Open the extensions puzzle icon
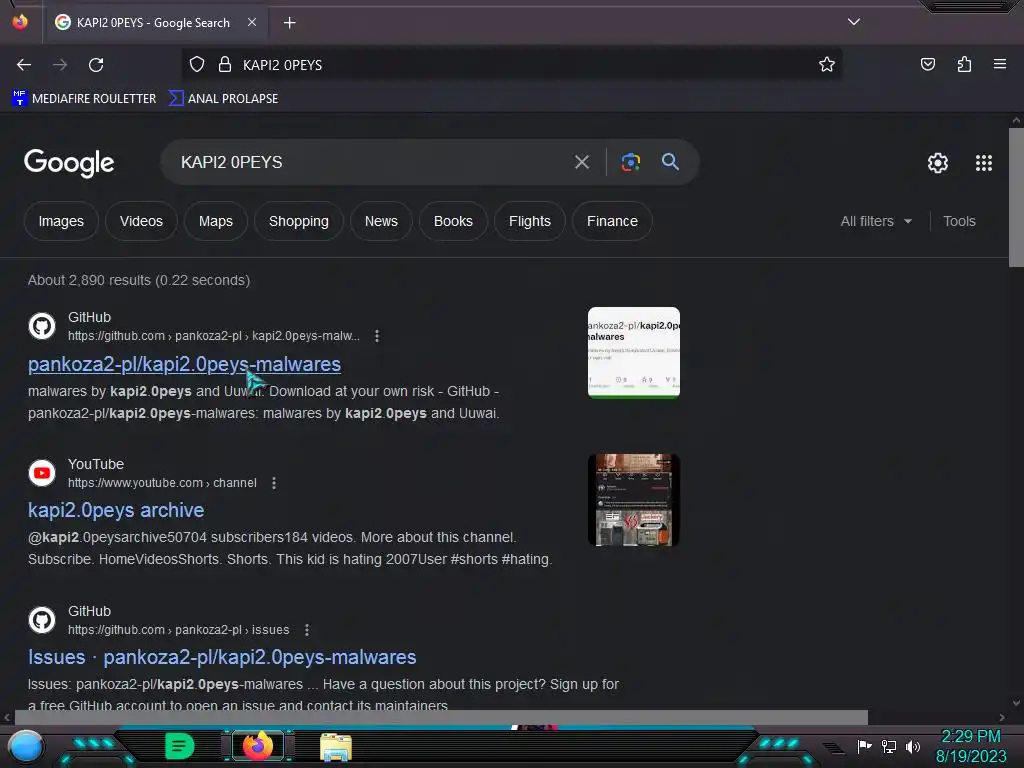The height and width of the screenshot is (768, 1024). [964, 64]
